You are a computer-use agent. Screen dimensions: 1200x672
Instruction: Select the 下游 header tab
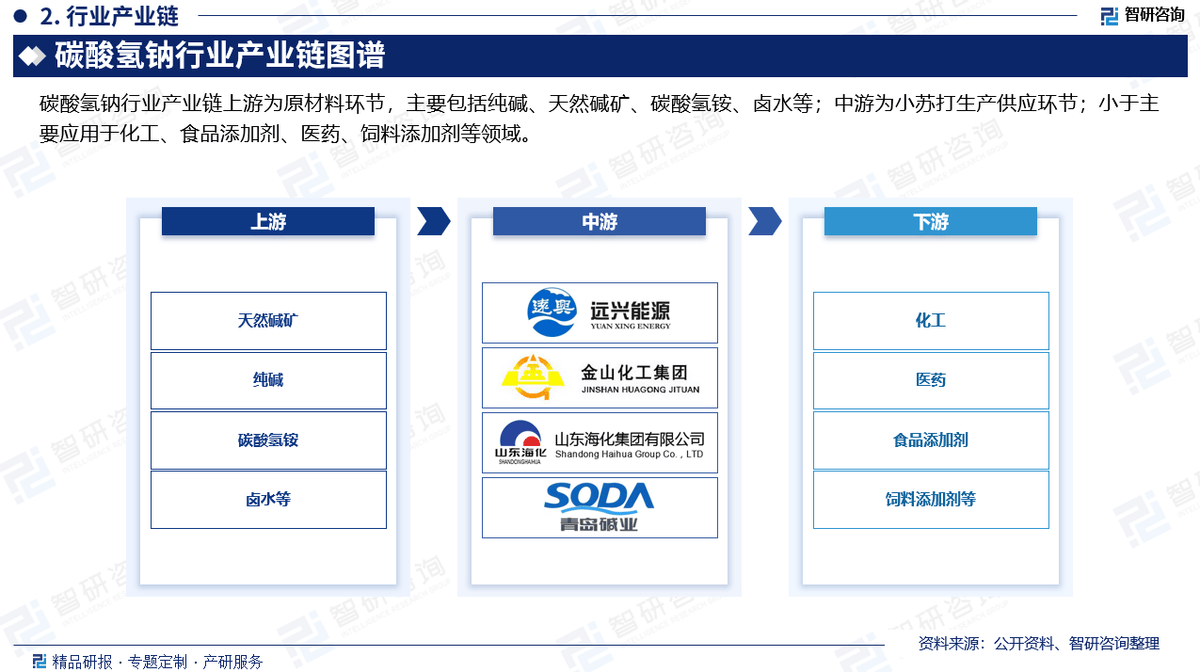(930, 222)
